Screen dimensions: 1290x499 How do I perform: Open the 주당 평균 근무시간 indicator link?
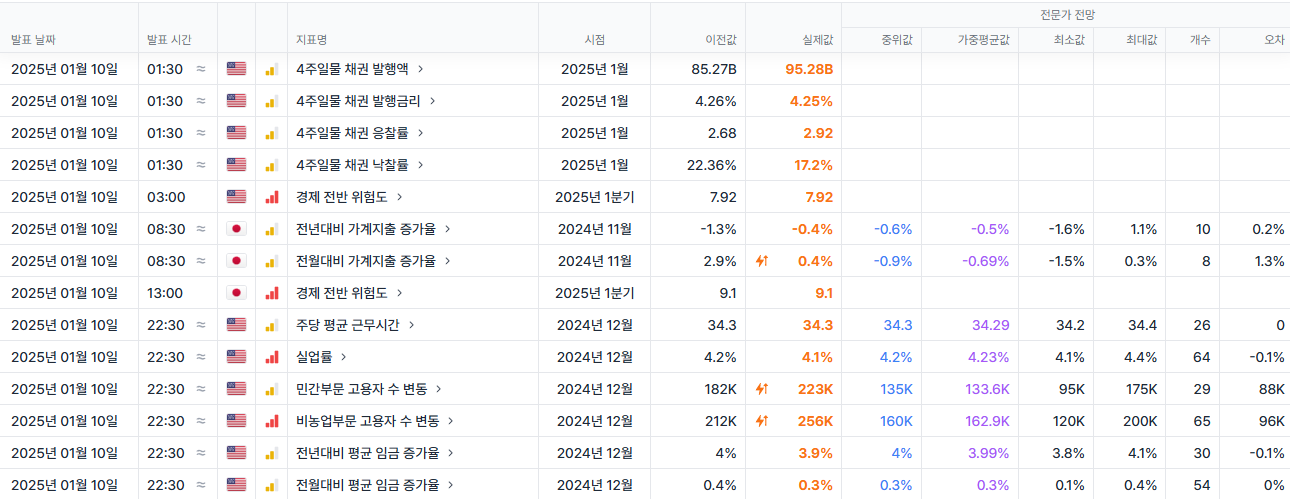[x=348, y=325]
